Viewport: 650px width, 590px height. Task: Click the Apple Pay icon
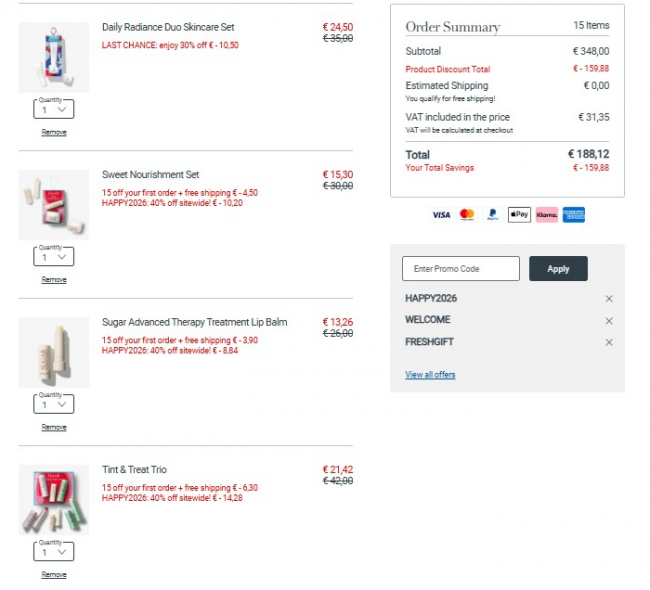(519, 215)
